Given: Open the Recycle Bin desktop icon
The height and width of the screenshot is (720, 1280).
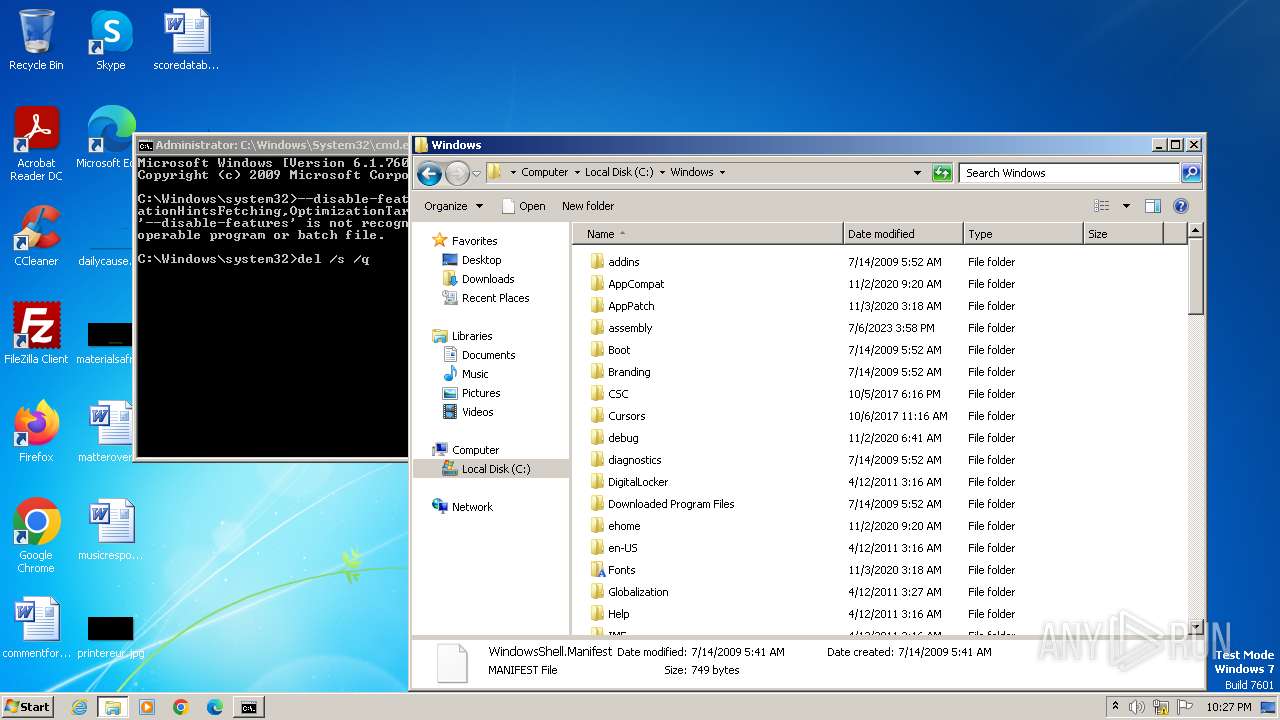Looking at the screenshot, I should coord(36,40).
